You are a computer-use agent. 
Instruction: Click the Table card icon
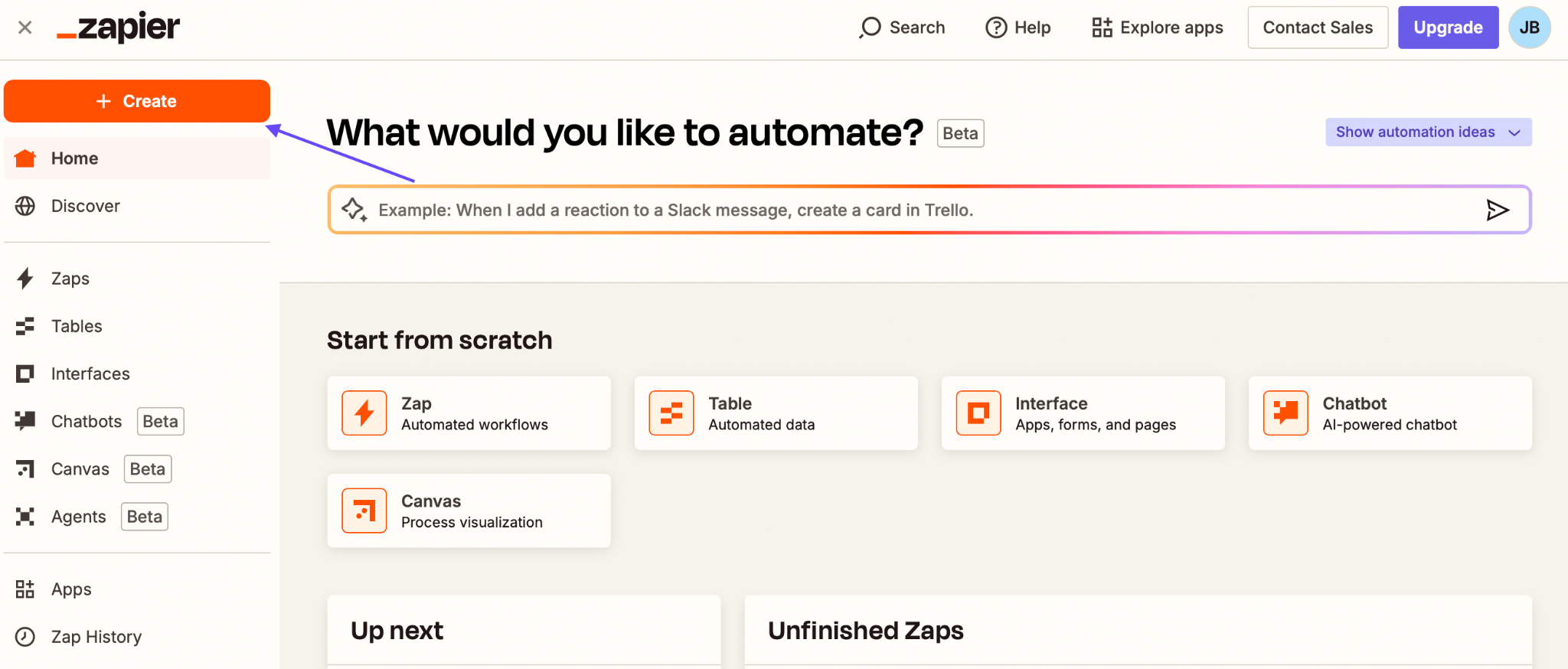pos(671,413)
